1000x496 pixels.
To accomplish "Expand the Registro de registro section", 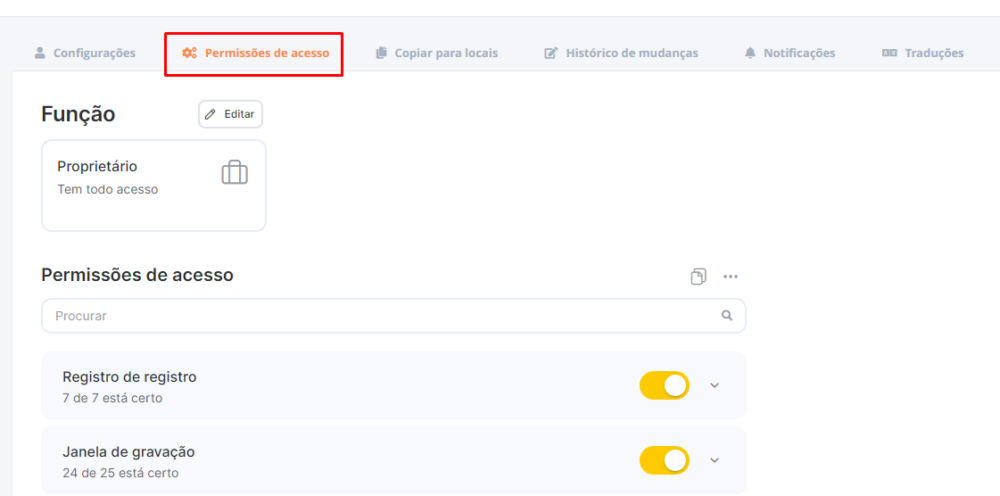I will (x=714, y=385).
